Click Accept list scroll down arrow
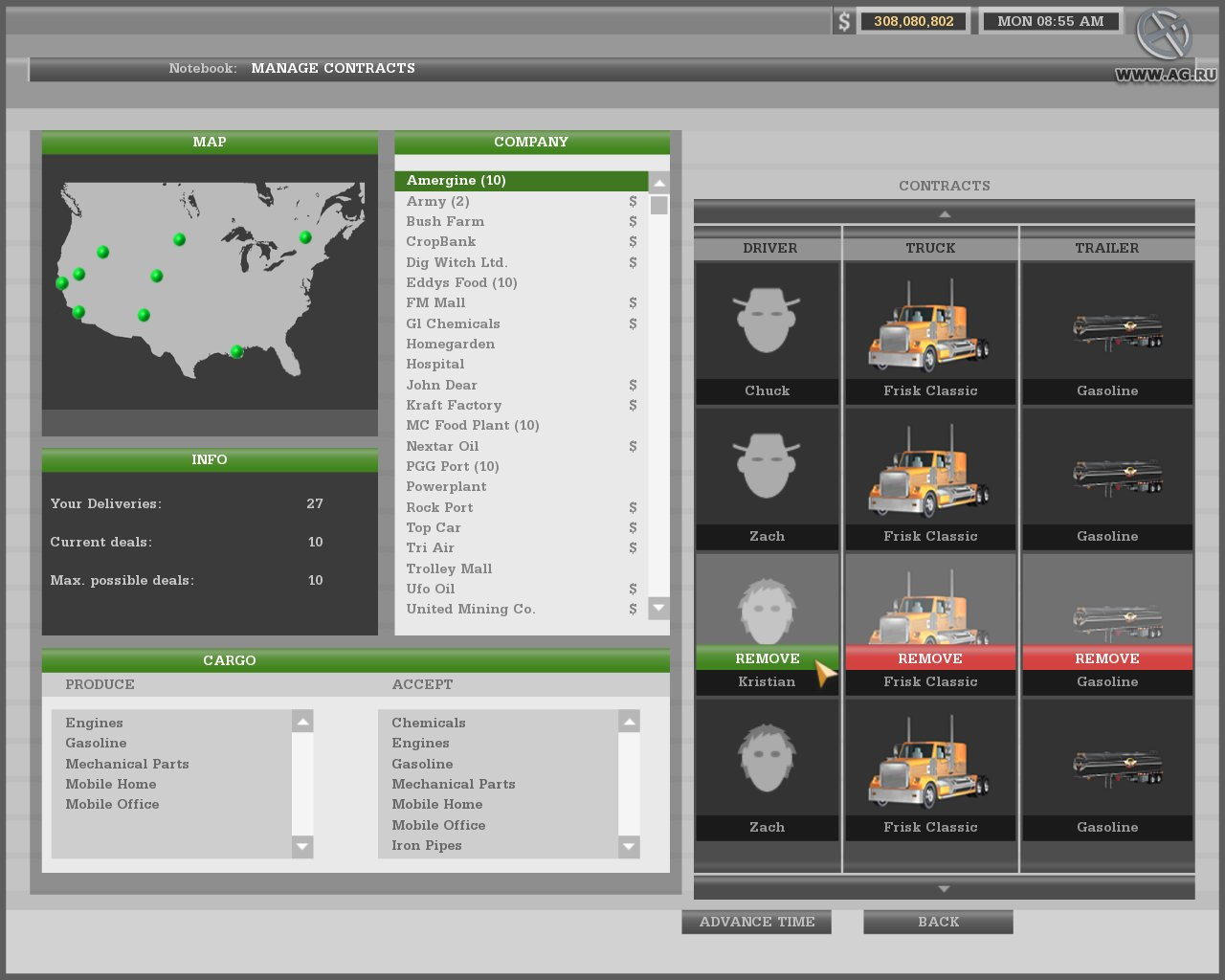Viewport: 1225px width, 980px height. pyautogui.click(x=629, y=846)
